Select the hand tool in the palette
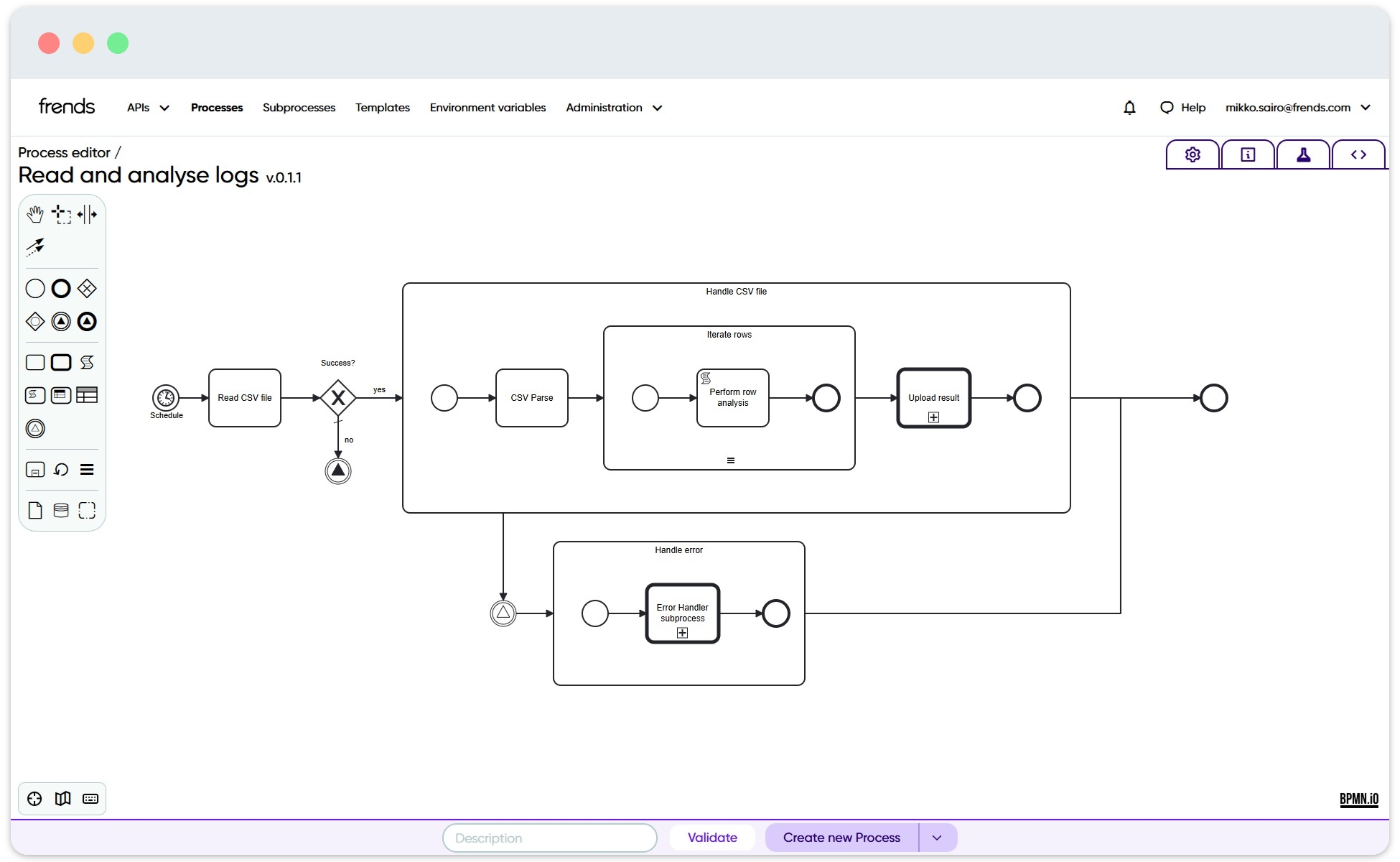The height and width of the screenshot is (862, 1400). (34, 213)
